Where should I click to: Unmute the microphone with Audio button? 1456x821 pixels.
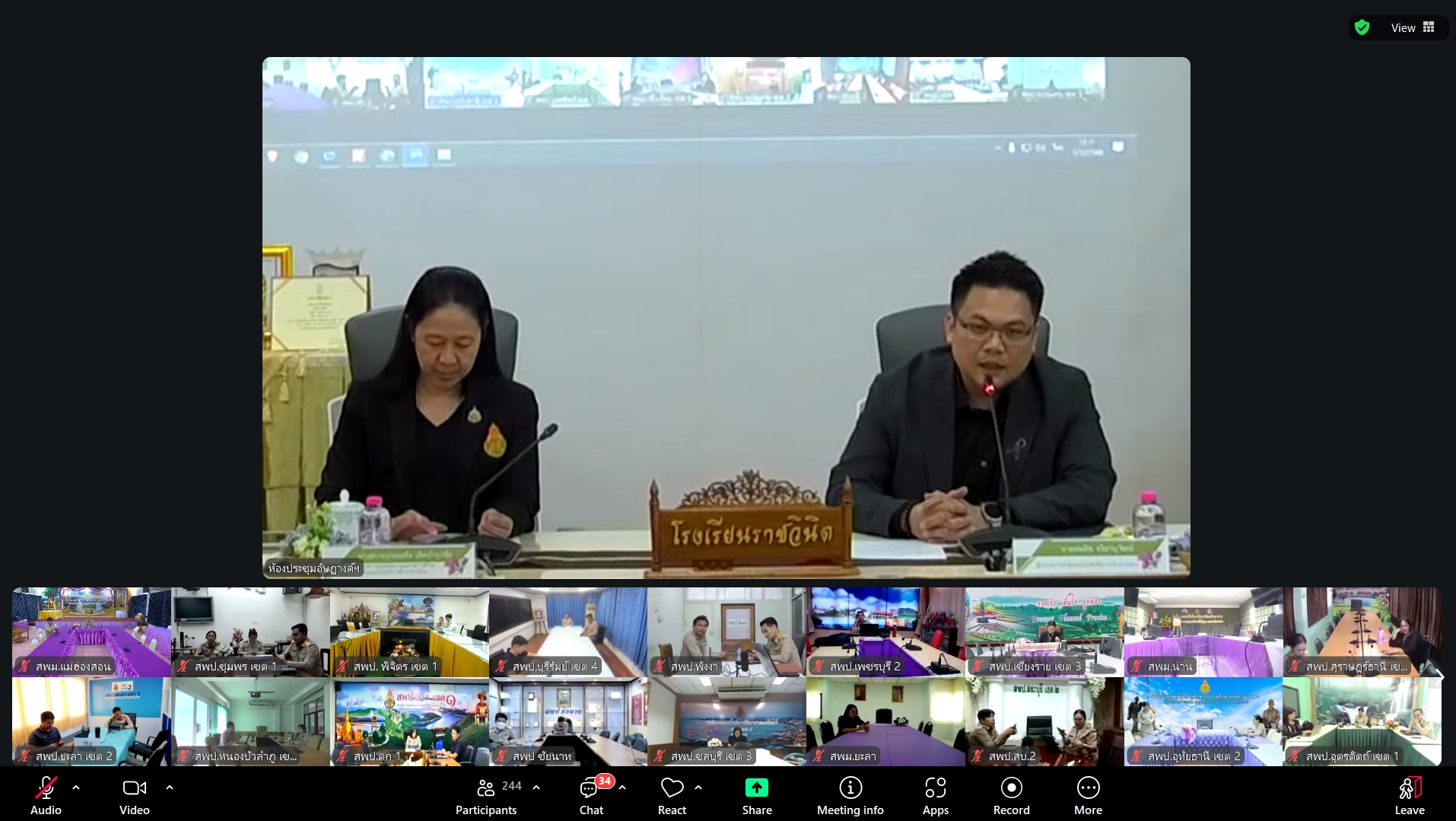pyautogui.click(x=46, y=795)
